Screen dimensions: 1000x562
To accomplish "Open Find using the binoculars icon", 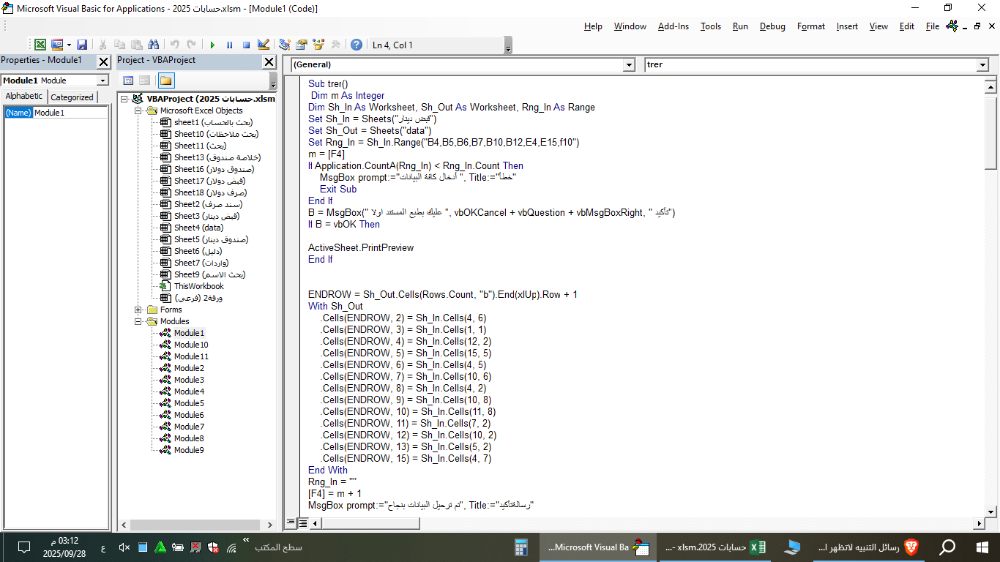I will [153, 45].
